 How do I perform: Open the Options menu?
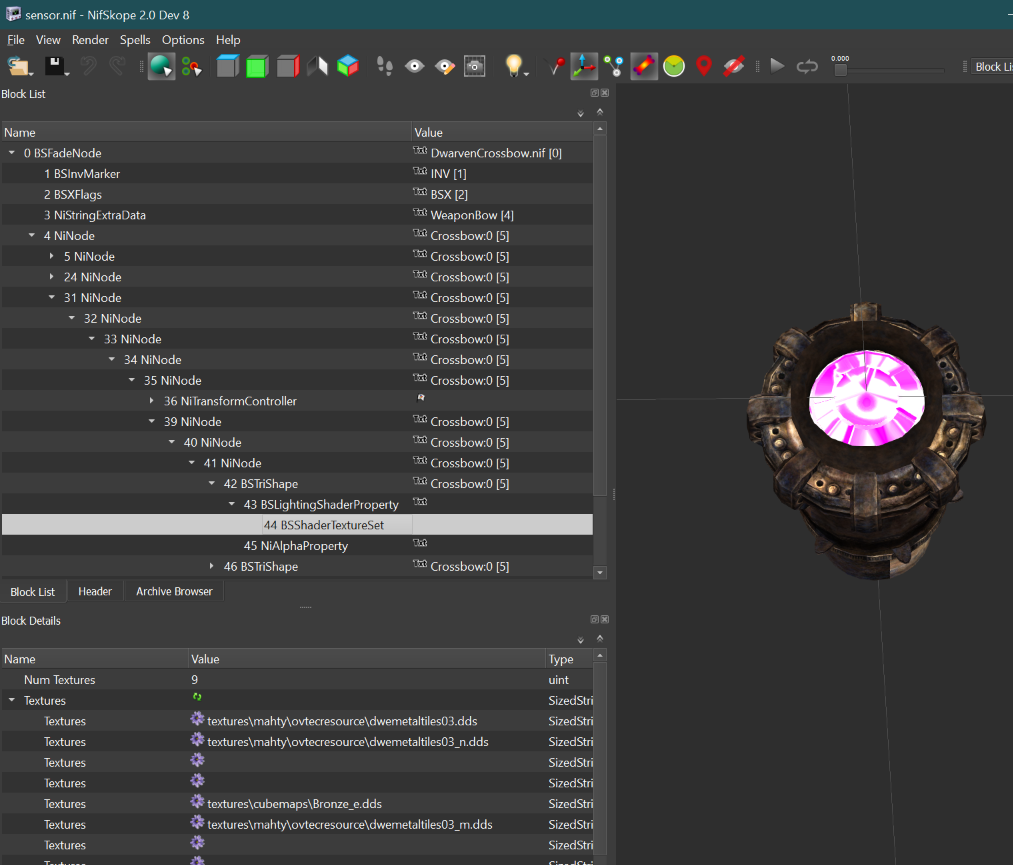coord(183,40)
